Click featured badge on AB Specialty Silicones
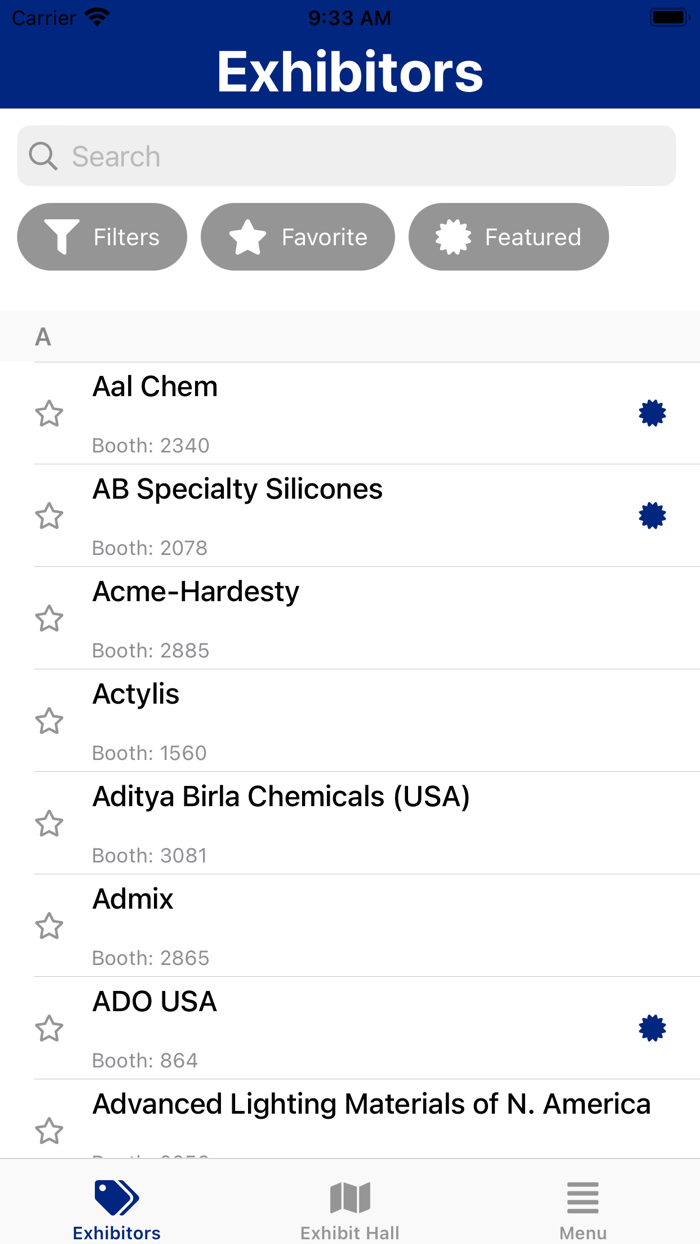The height and width of the screenshot is (1244, 700). (x=652, y=516)
